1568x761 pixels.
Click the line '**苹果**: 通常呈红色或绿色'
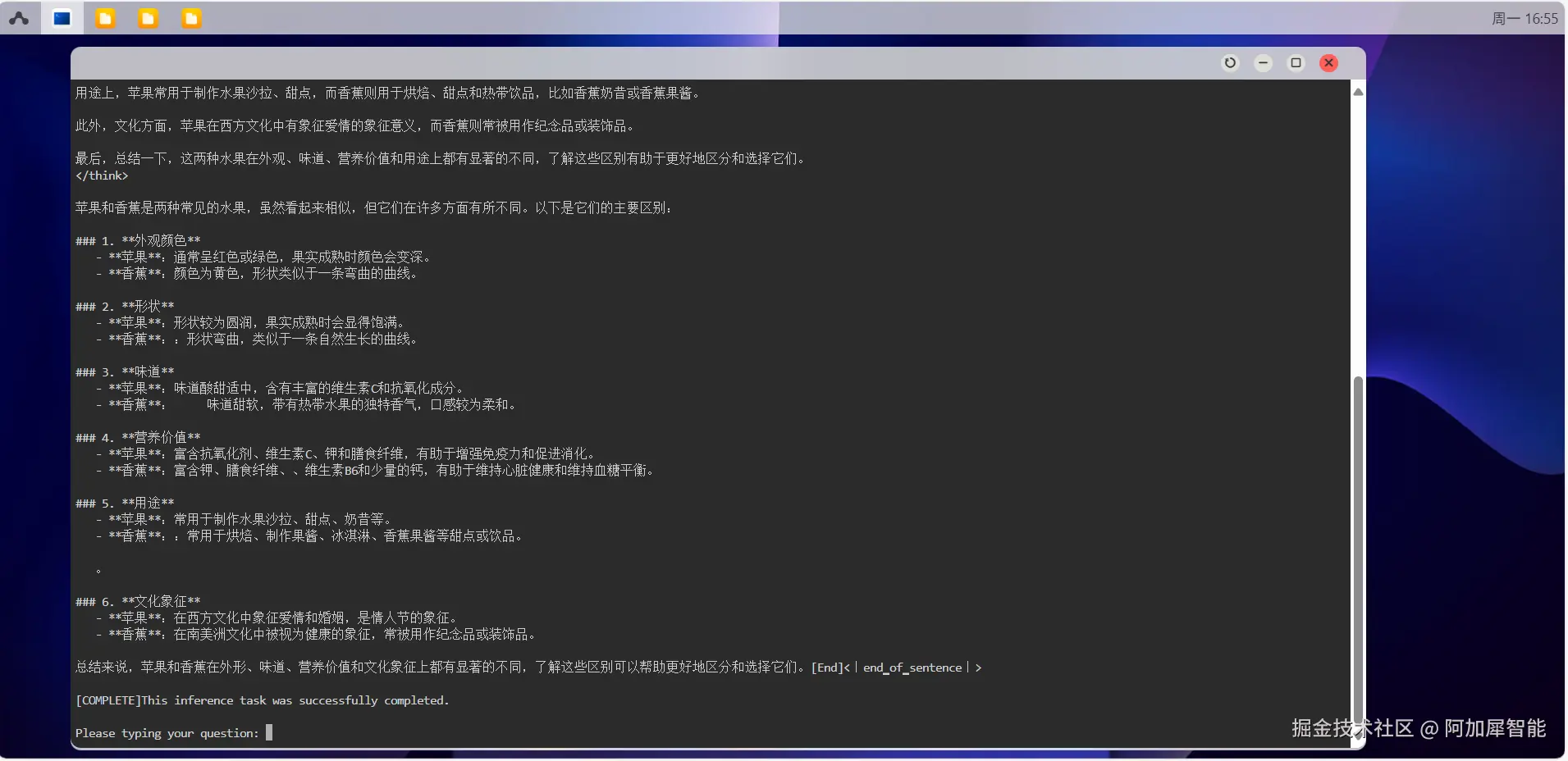tap(263, 257)
